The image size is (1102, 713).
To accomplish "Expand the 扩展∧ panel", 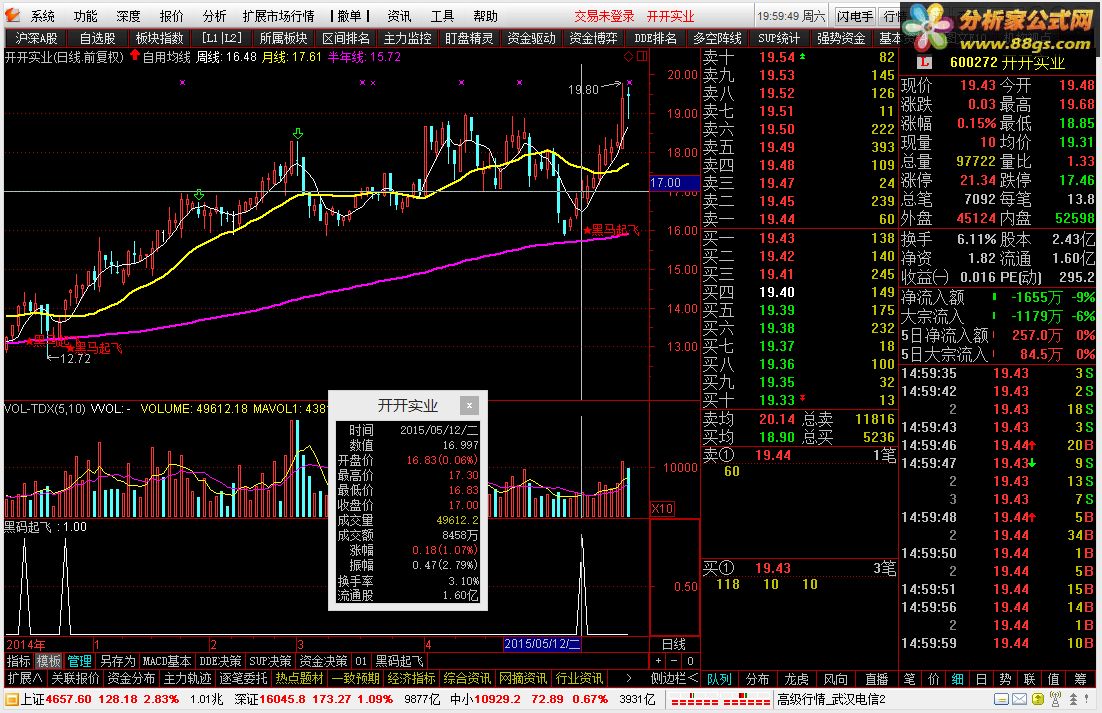I will click(x=25, y=679).
